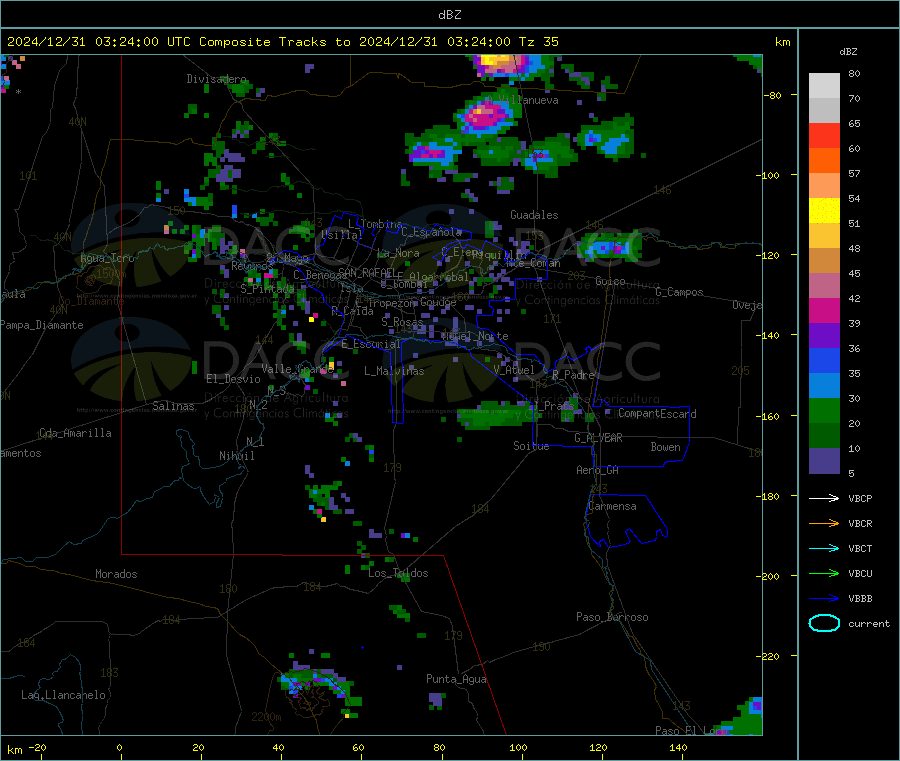Click the Paso_Barroso place label
Screen dimensions: 900x761
pyautogui.click(x=612, y=617)
